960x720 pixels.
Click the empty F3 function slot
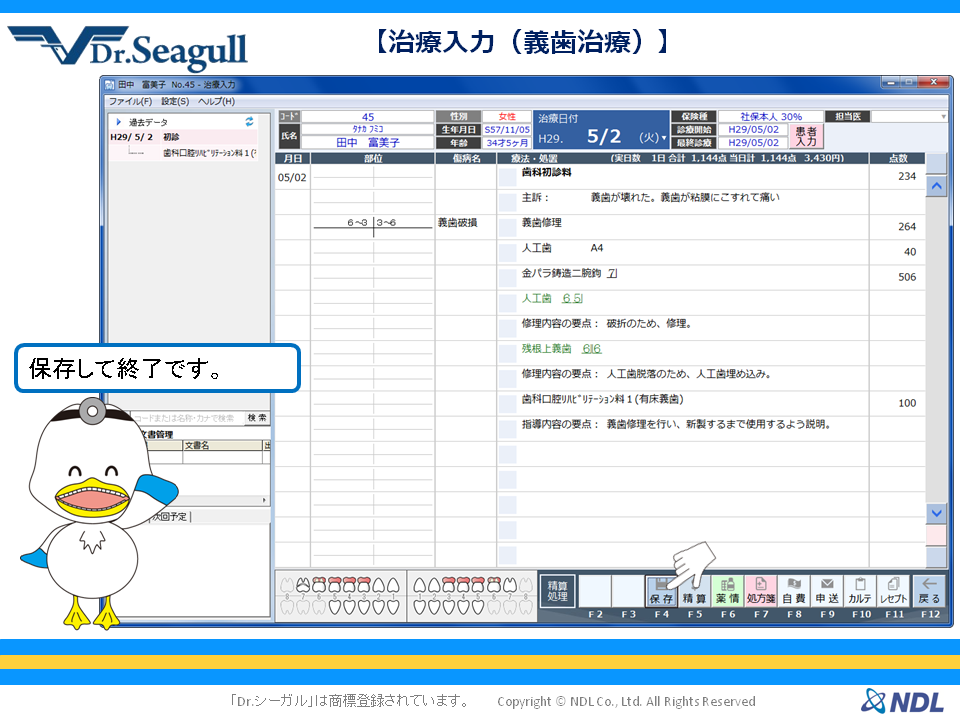pos(628,591)
